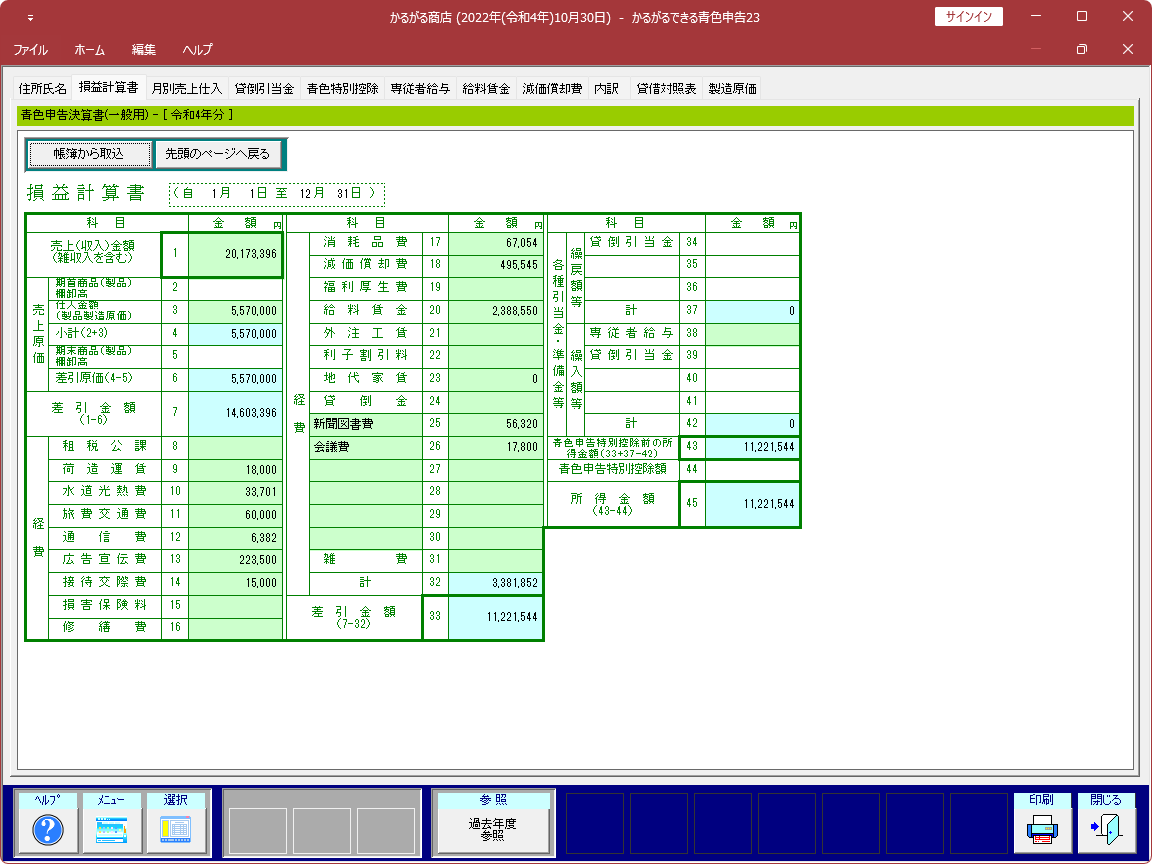Click the 所得金額 row 45 value

tap(752, 504)
